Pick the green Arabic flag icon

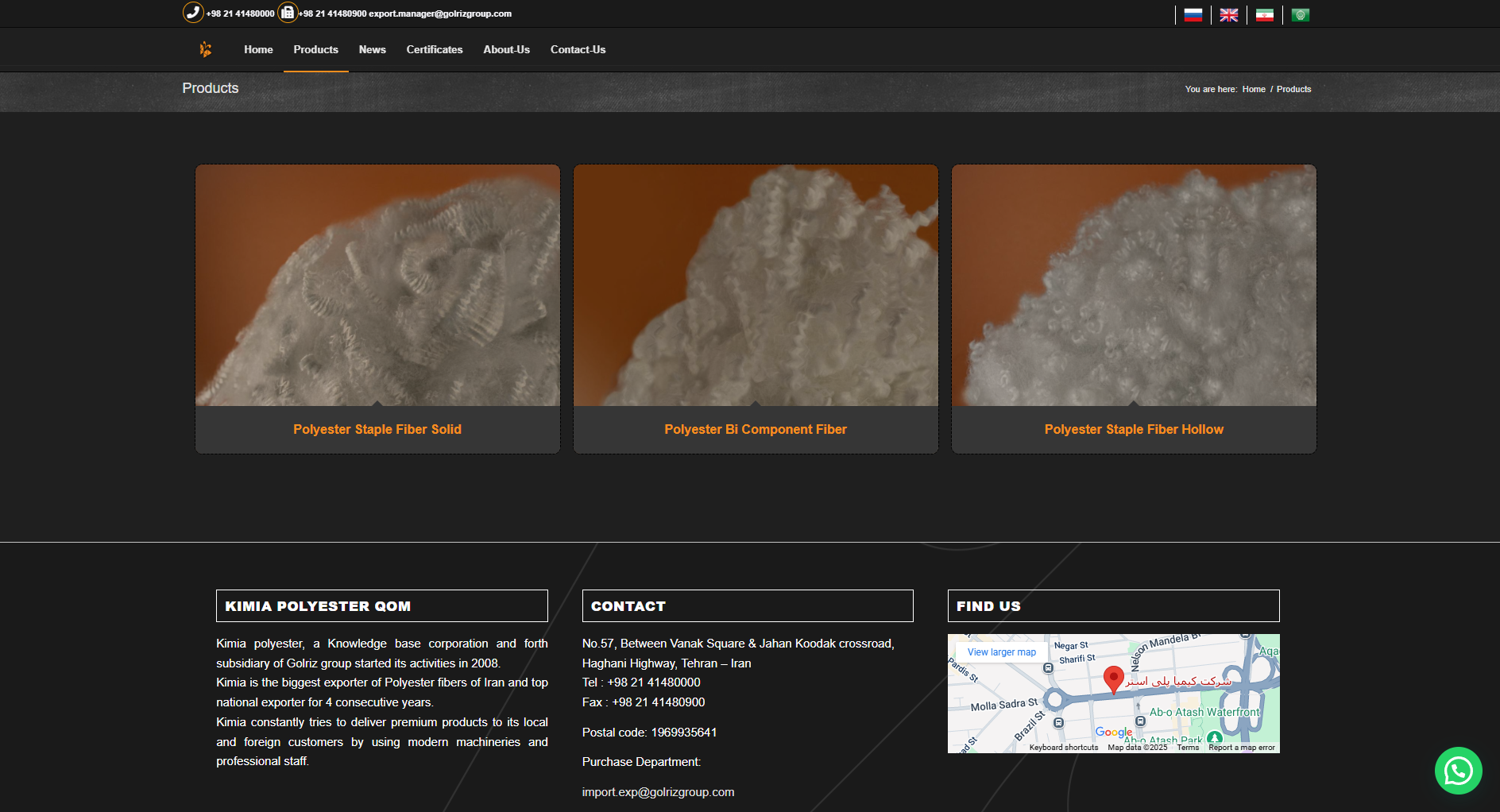[x=1300, y=15]
